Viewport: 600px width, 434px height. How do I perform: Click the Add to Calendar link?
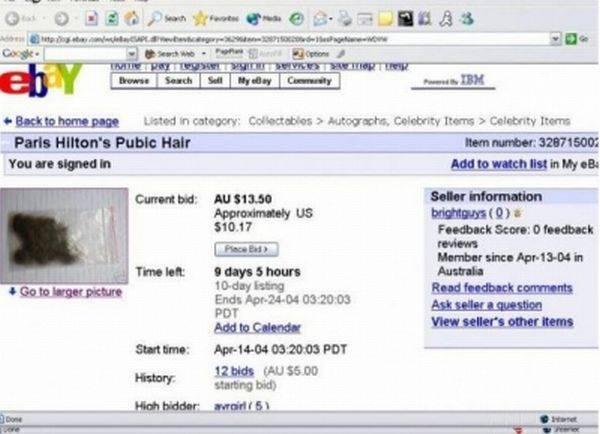click(x=258, y=328)
